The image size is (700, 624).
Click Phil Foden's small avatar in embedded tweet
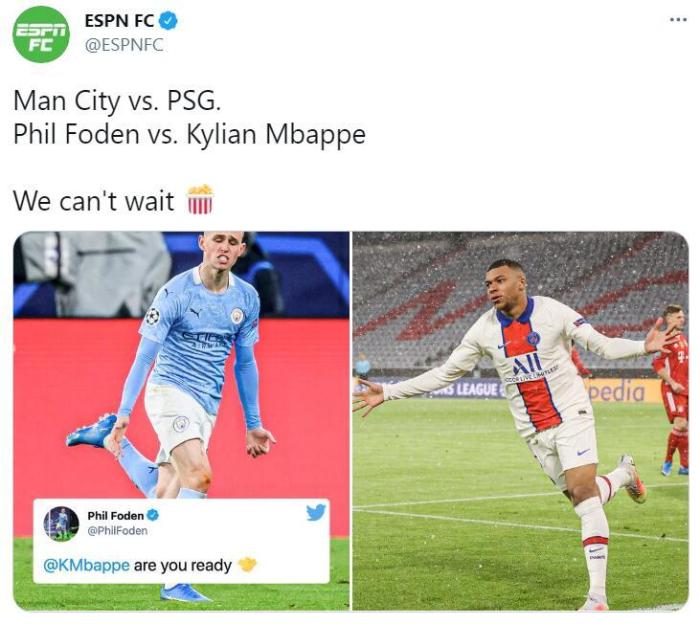click(x=61, y=524)
